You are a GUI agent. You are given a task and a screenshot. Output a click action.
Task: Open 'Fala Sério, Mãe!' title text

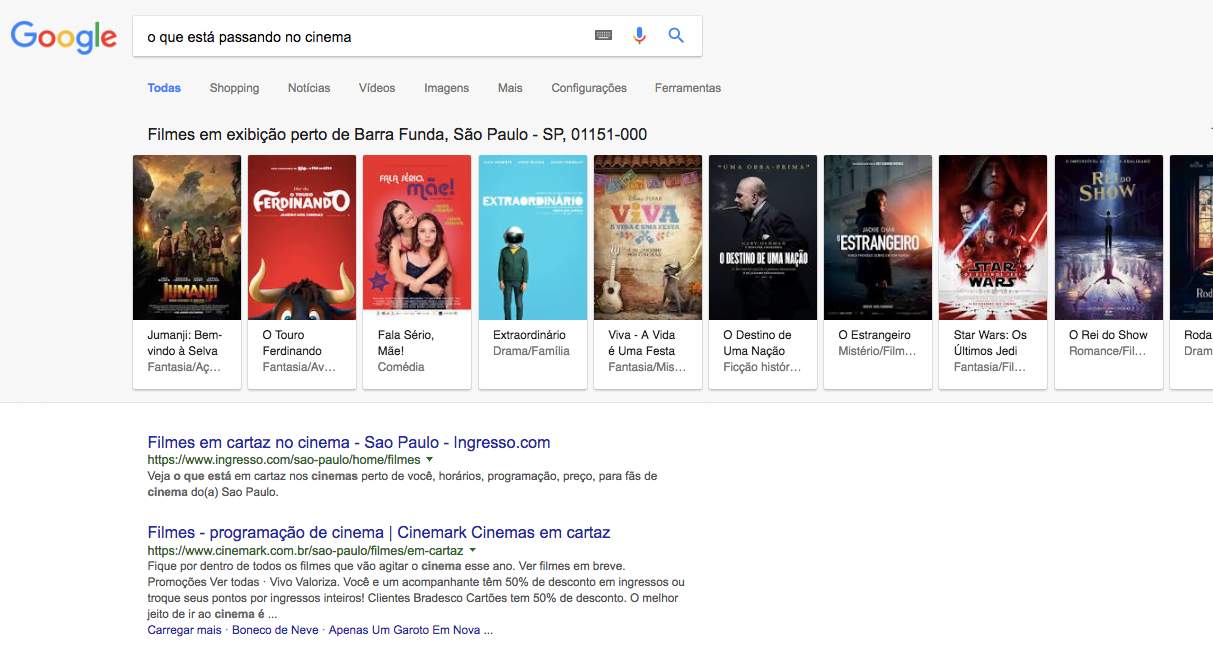[x=406, y=343]
